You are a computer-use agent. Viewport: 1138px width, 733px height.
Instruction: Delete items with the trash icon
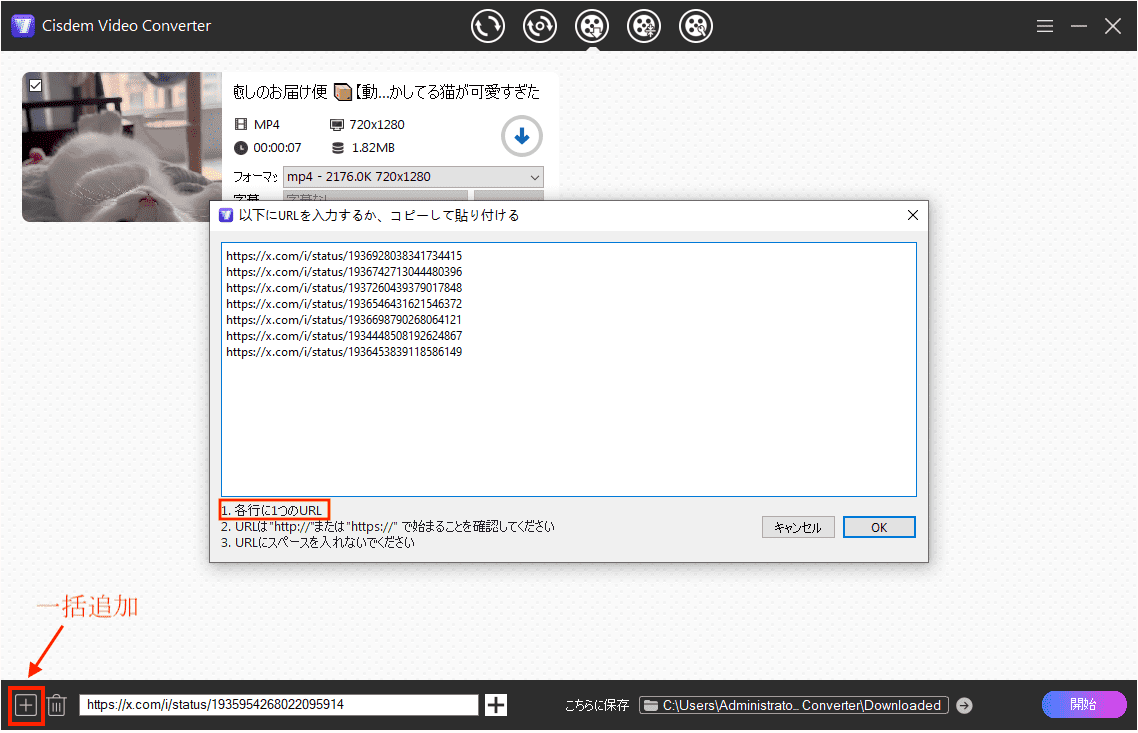[57, 705]
